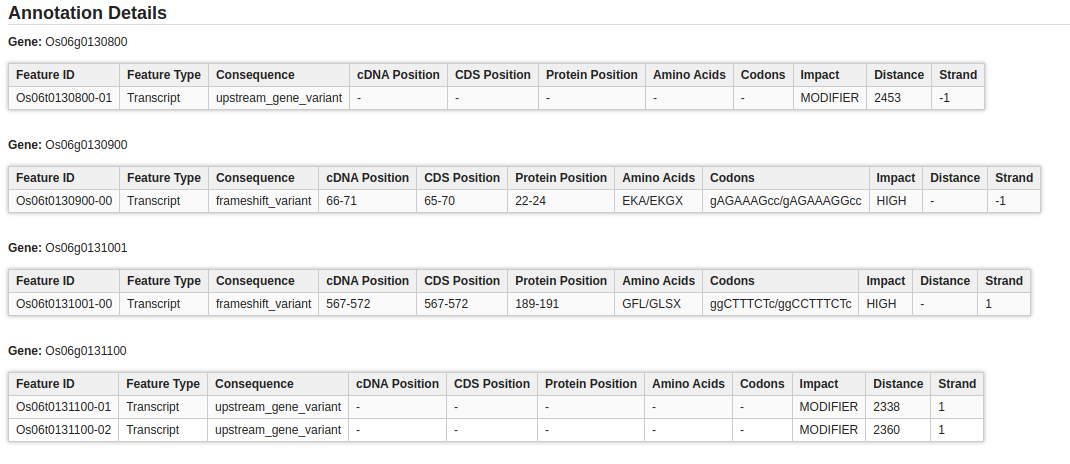
Task: Click the Os06t0131001-00 feature ID cell
Action: 64,304
